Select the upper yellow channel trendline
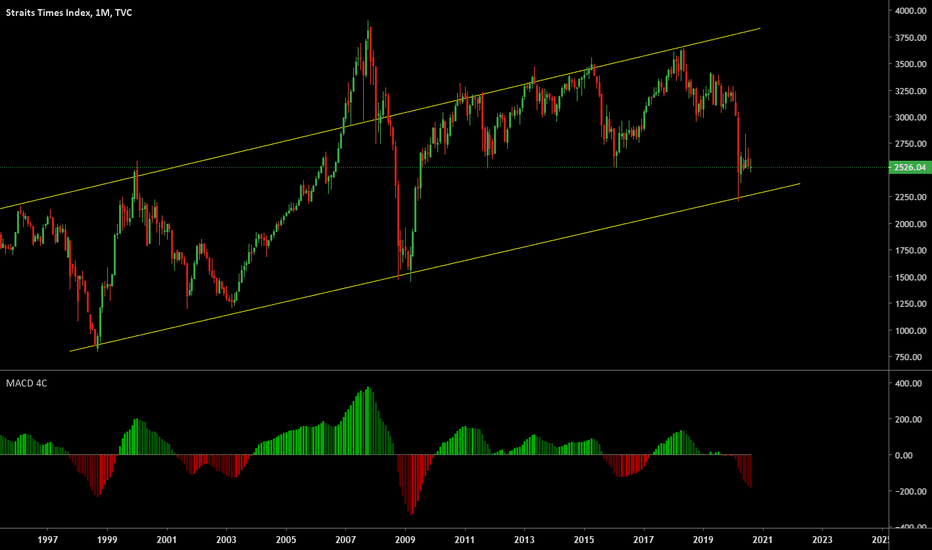The image size is (932, 550). (380, 118)
